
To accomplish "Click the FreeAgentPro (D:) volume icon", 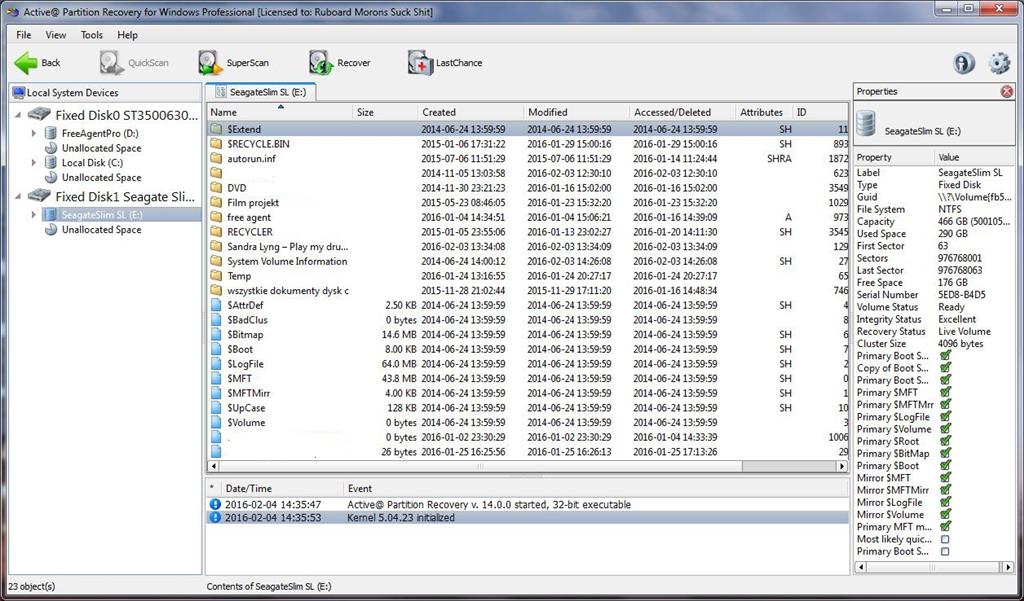I will 50,133.
